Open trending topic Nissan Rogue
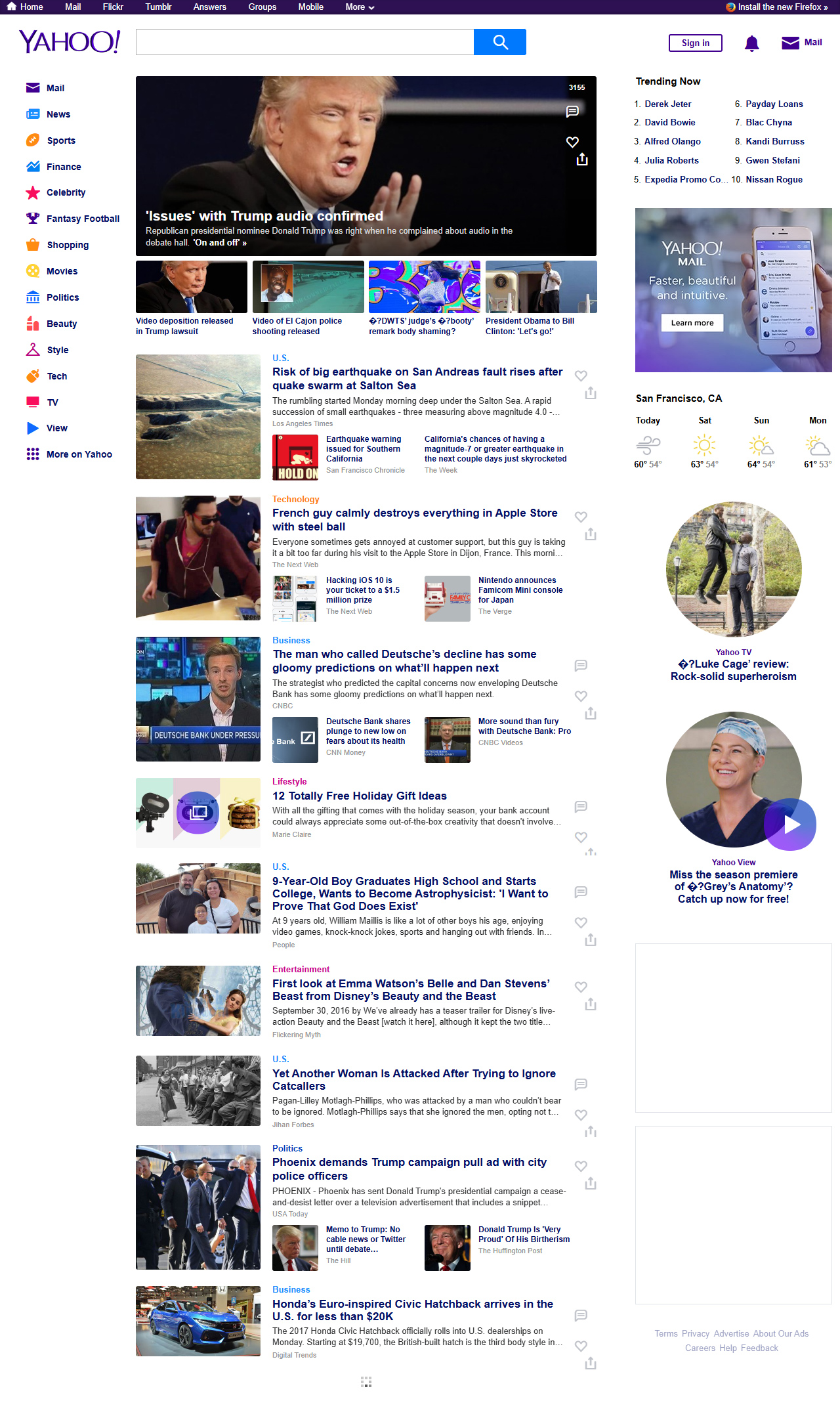Image resolution: width=840 pixels, height=1418 pixels. 774,179
